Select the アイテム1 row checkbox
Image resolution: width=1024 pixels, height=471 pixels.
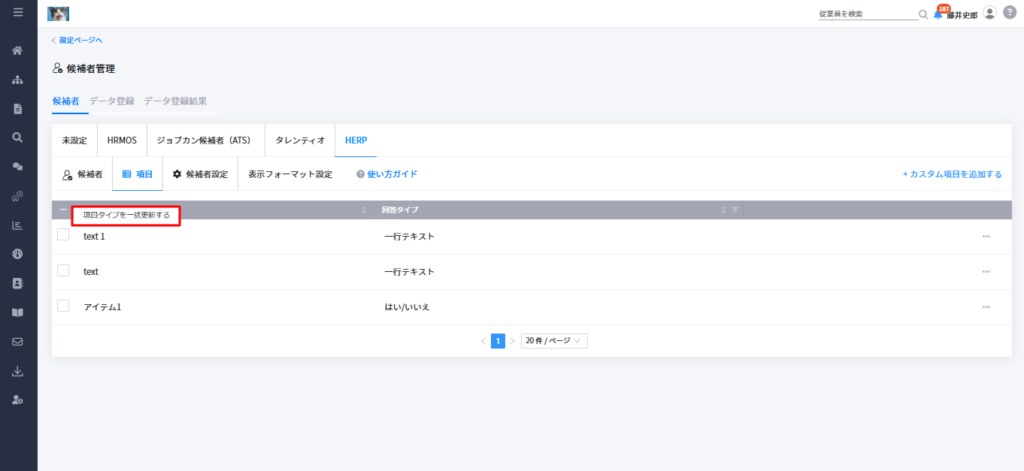(63, 305)
